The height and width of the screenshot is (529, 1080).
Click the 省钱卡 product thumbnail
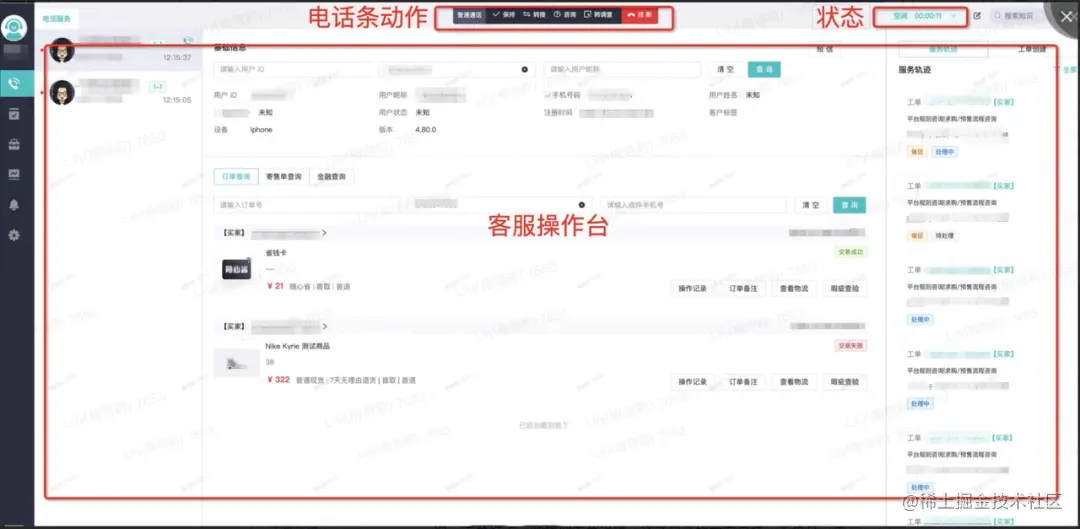coord(236,269)
